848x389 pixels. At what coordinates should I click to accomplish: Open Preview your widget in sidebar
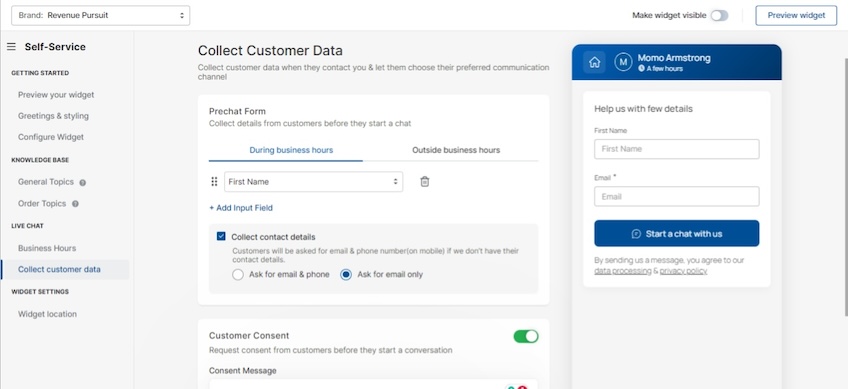56,95
